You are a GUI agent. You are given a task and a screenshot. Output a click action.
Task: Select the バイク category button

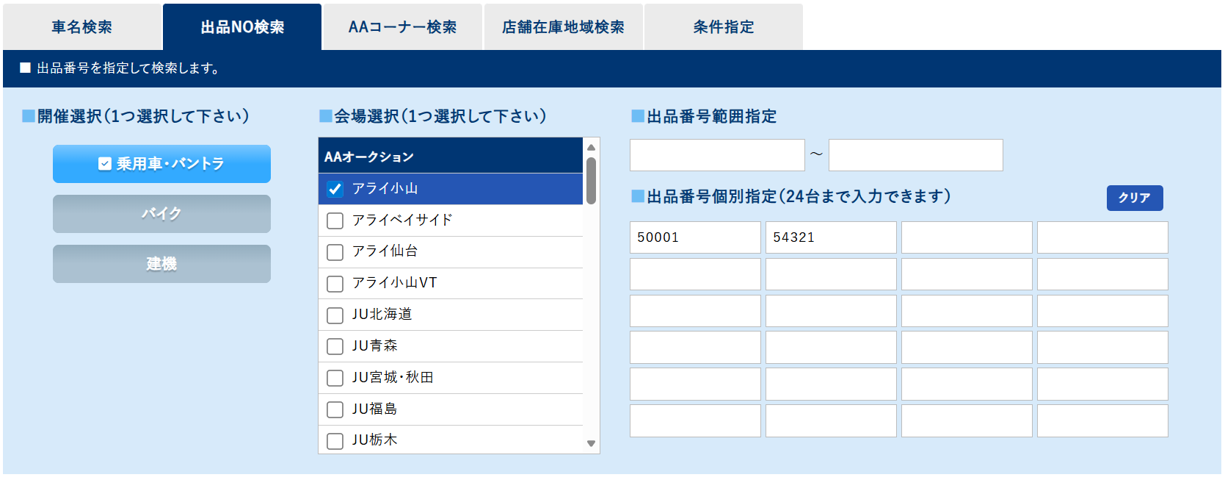tap(161, 214)
